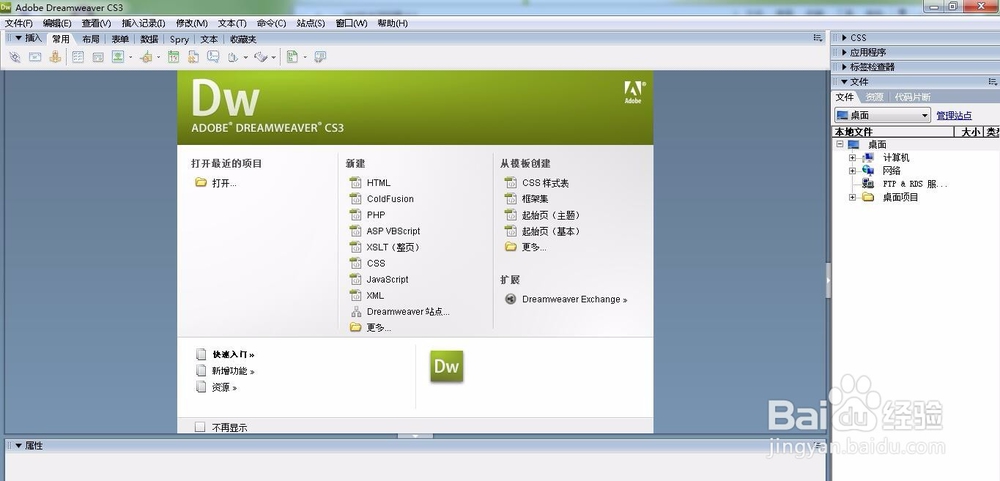The height and width of the screenshot is (481, 1000).
Task: Collapse the 文件 panel group
Action: [x=844, y=82]
